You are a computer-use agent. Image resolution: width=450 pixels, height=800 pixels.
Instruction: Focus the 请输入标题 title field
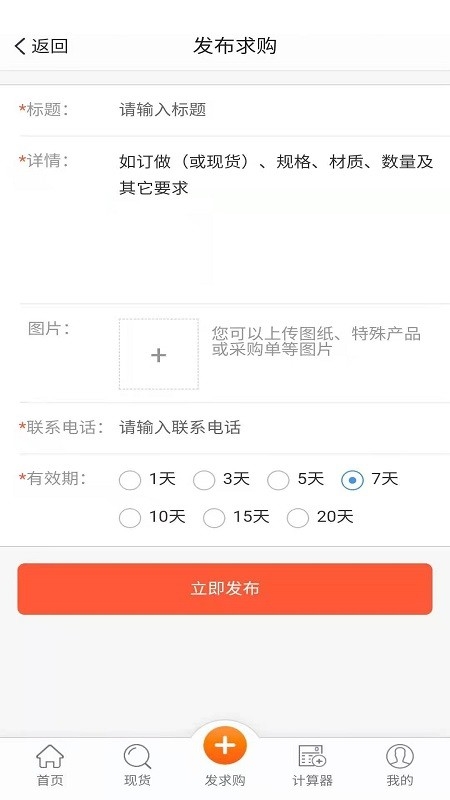pyautogui.click(x=281, y=110)
